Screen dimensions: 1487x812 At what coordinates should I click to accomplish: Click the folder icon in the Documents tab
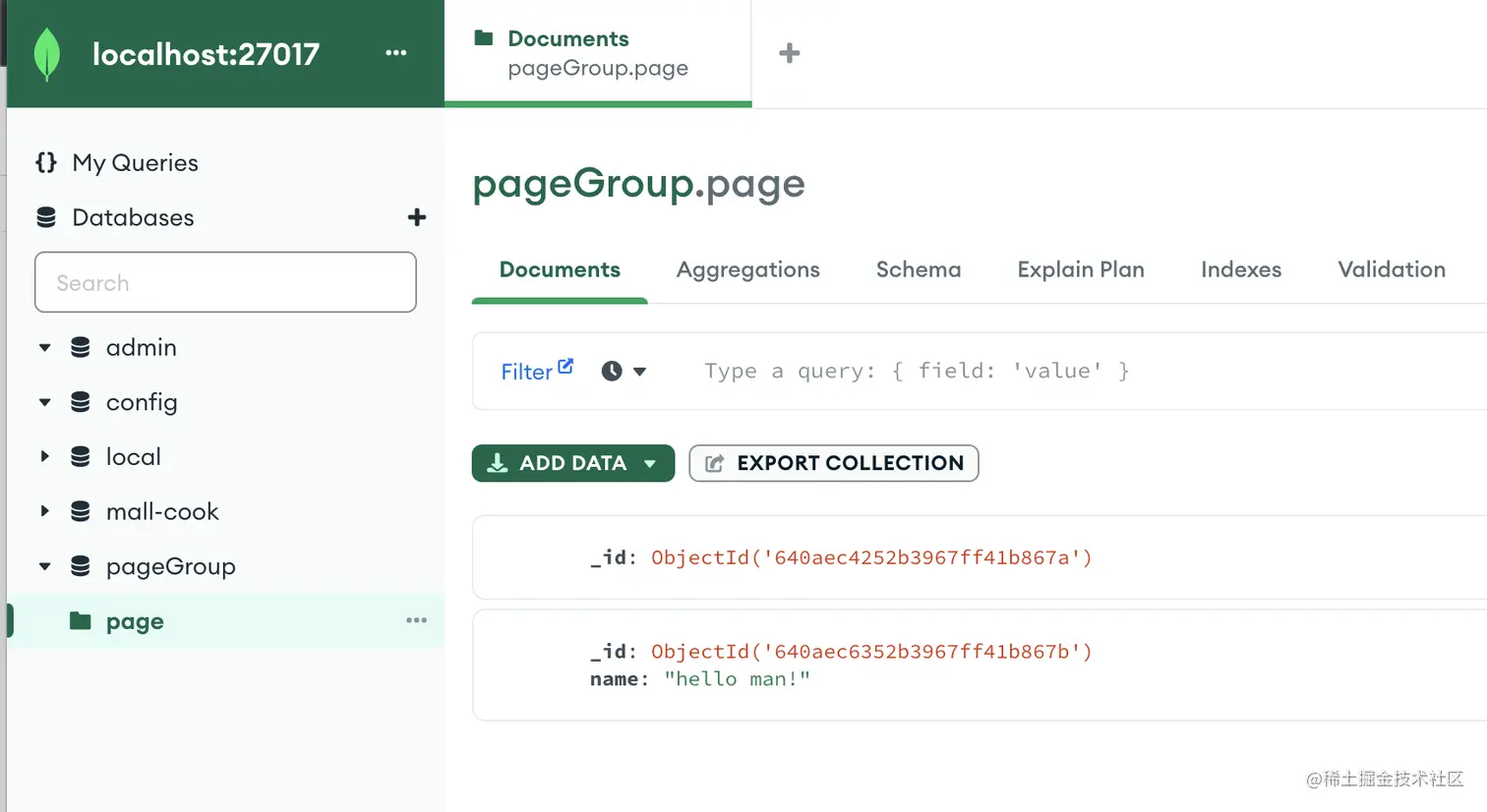click(484, 38)
